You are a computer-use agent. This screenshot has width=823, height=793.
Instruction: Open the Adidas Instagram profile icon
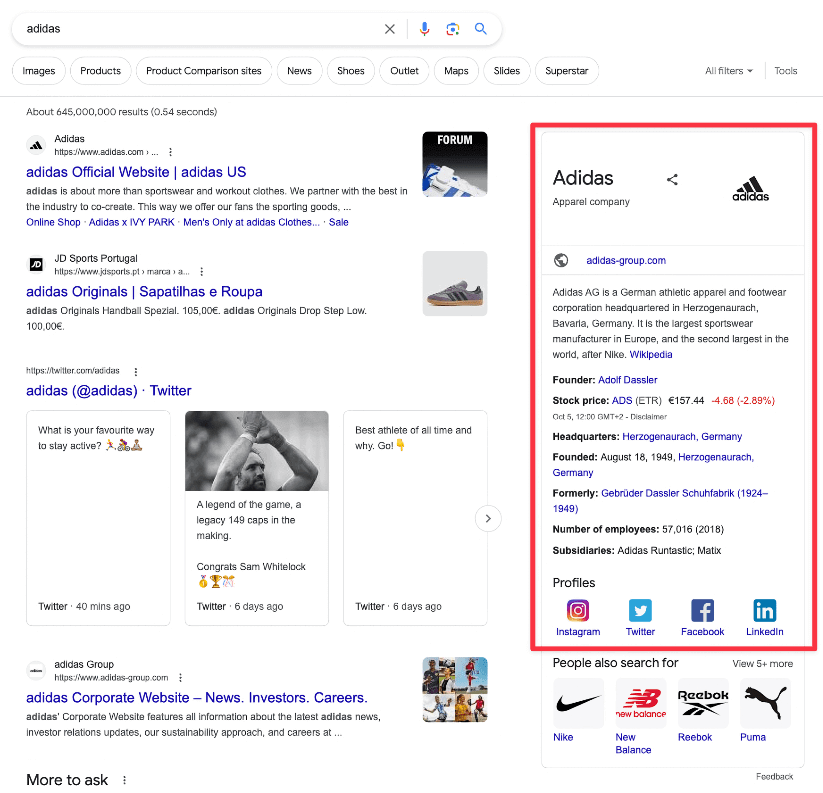pyautogui.click(x=578, y=610)
